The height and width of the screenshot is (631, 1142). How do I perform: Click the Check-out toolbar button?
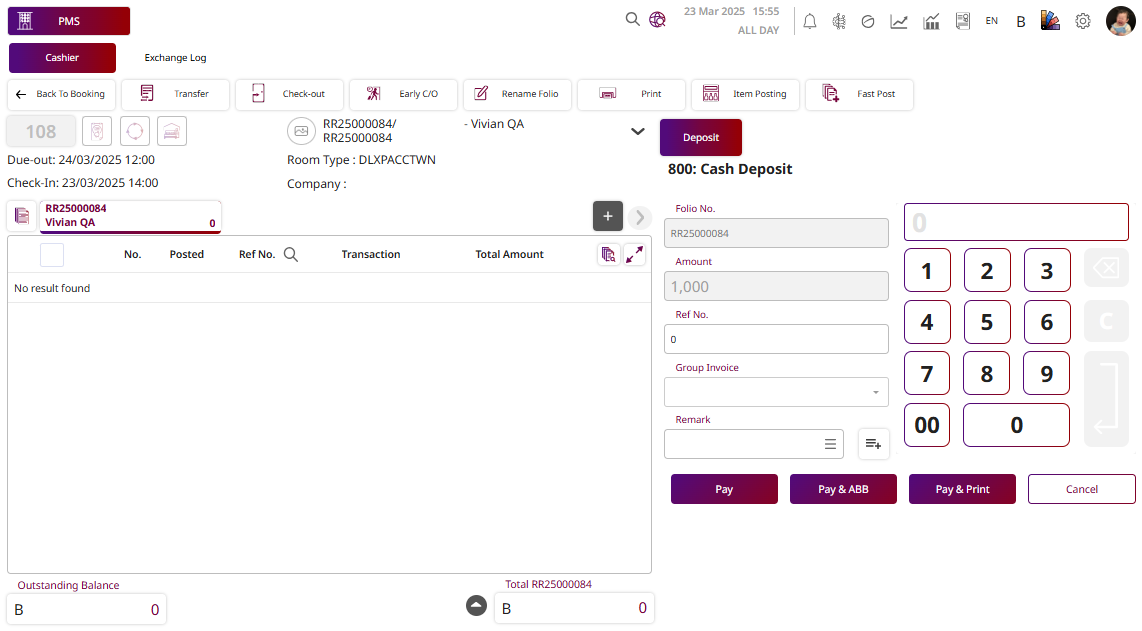pos(289,94)
